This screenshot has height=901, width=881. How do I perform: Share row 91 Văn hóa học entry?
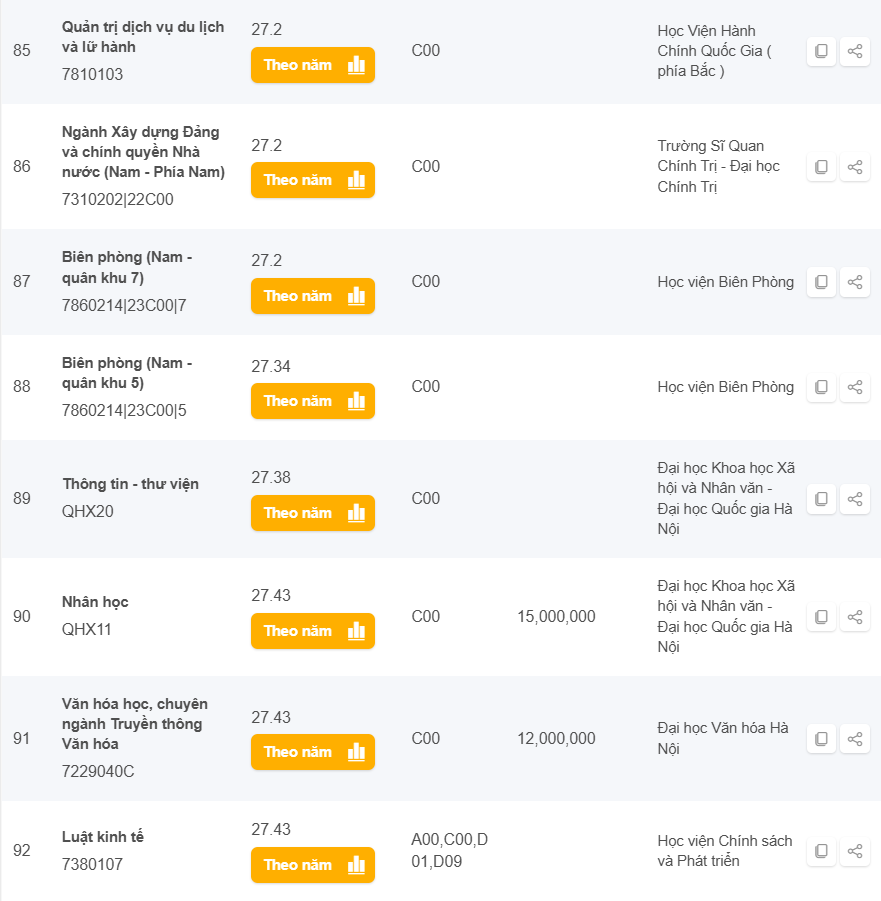(x=855, y=739)
